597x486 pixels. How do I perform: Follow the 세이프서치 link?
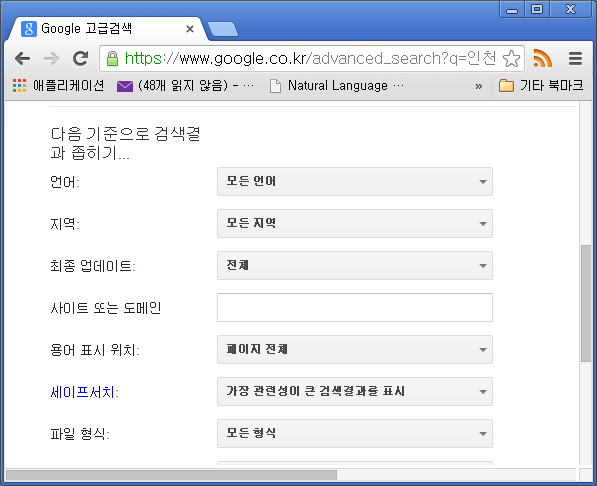pyautogui.click(x=84, y=392)
